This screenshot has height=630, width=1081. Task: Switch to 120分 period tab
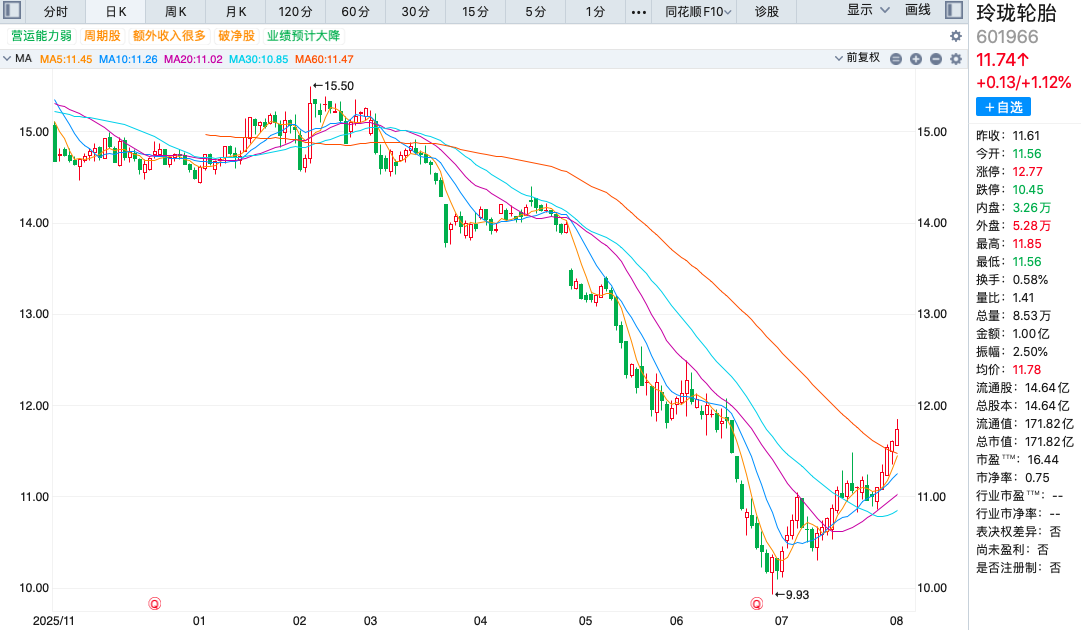(x=295, y=12)
